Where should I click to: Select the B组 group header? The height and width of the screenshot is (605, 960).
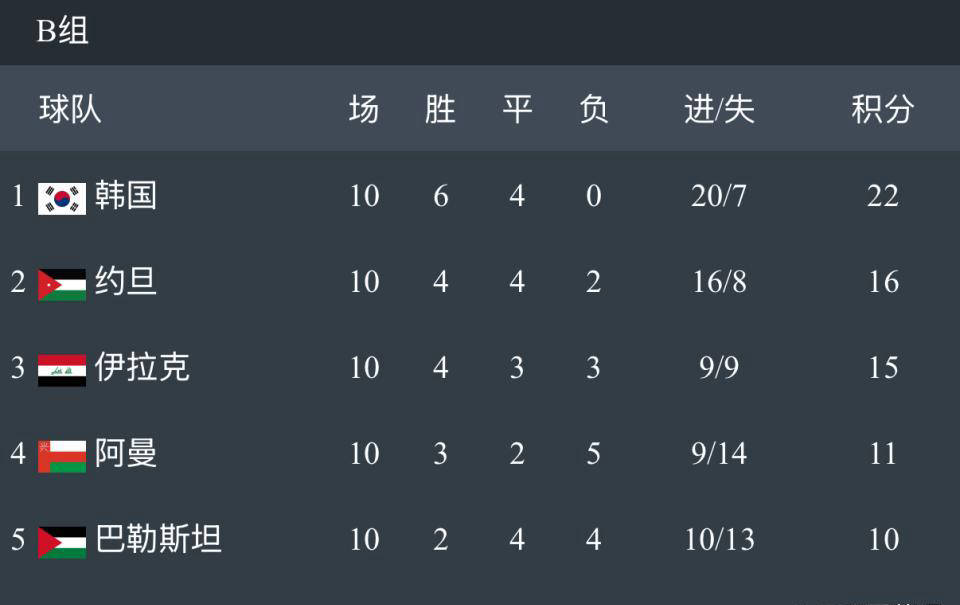(x=63, y=31)
